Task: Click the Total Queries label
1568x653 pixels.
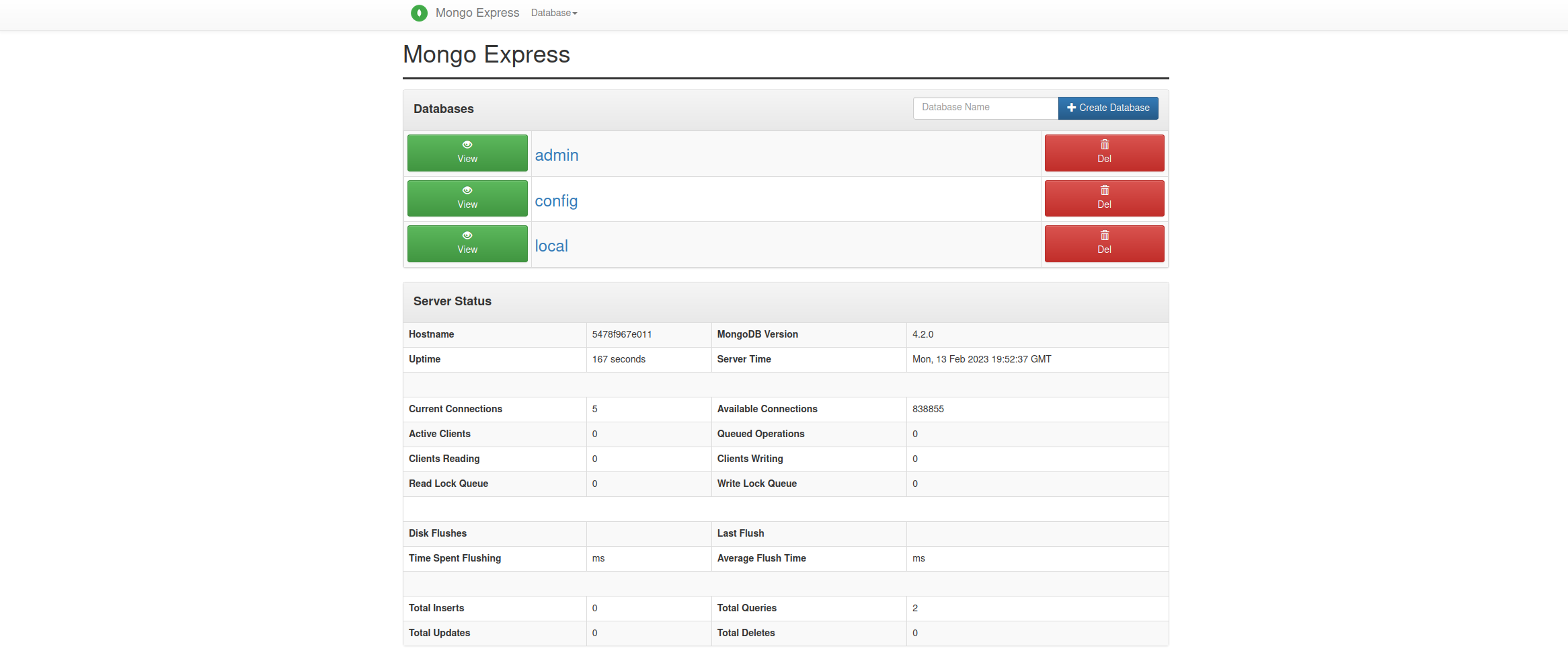Action: click(x=746, y=608)
